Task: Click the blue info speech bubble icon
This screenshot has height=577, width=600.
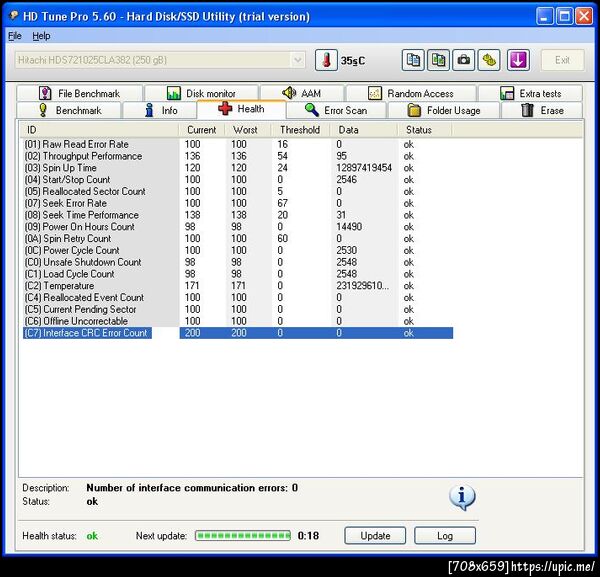Action: [x=462, y=498]
